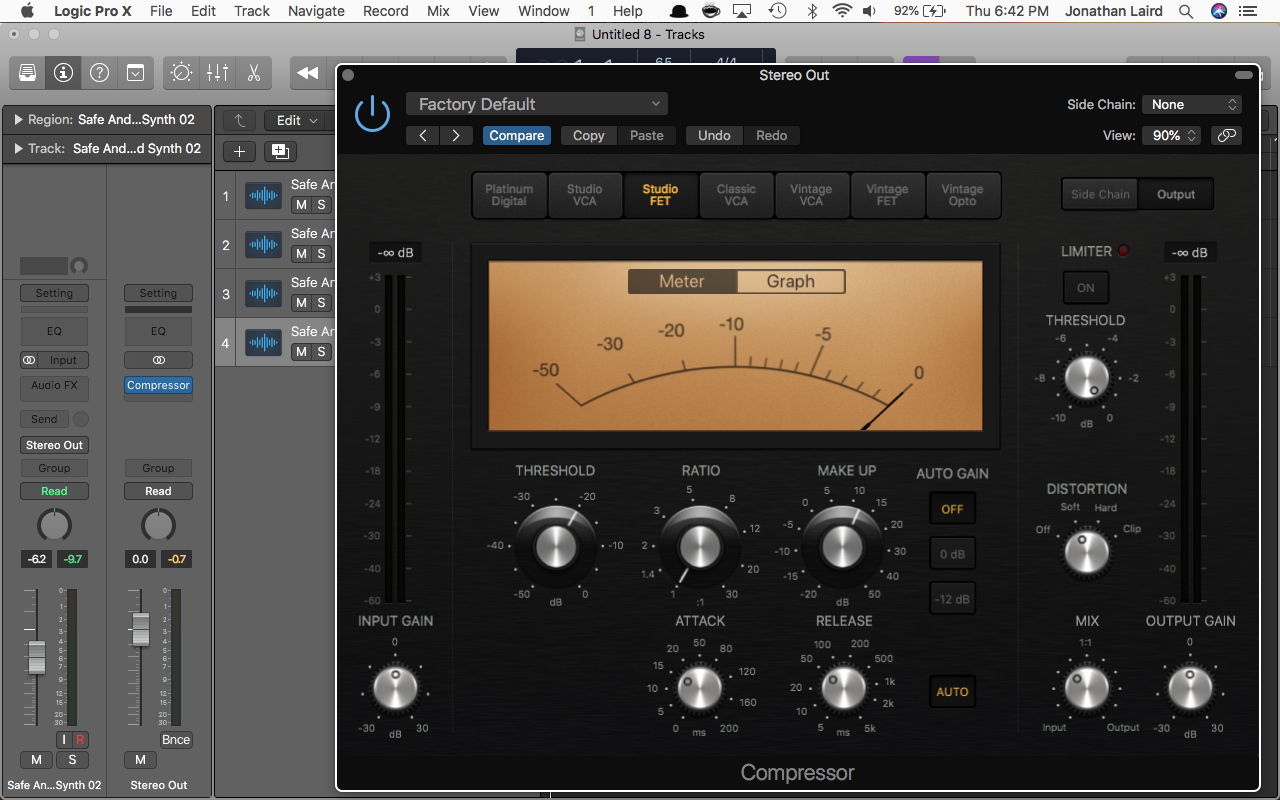The image size is (1280, 800).
Task: Open the scissors Editors icon
Action: click(253, 73)
